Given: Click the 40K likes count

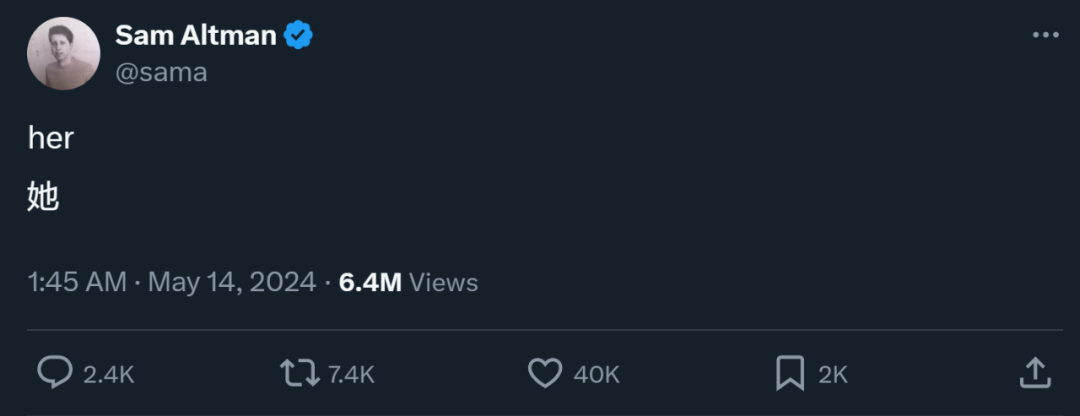Looking at the screenshot, I should point(596,375).
